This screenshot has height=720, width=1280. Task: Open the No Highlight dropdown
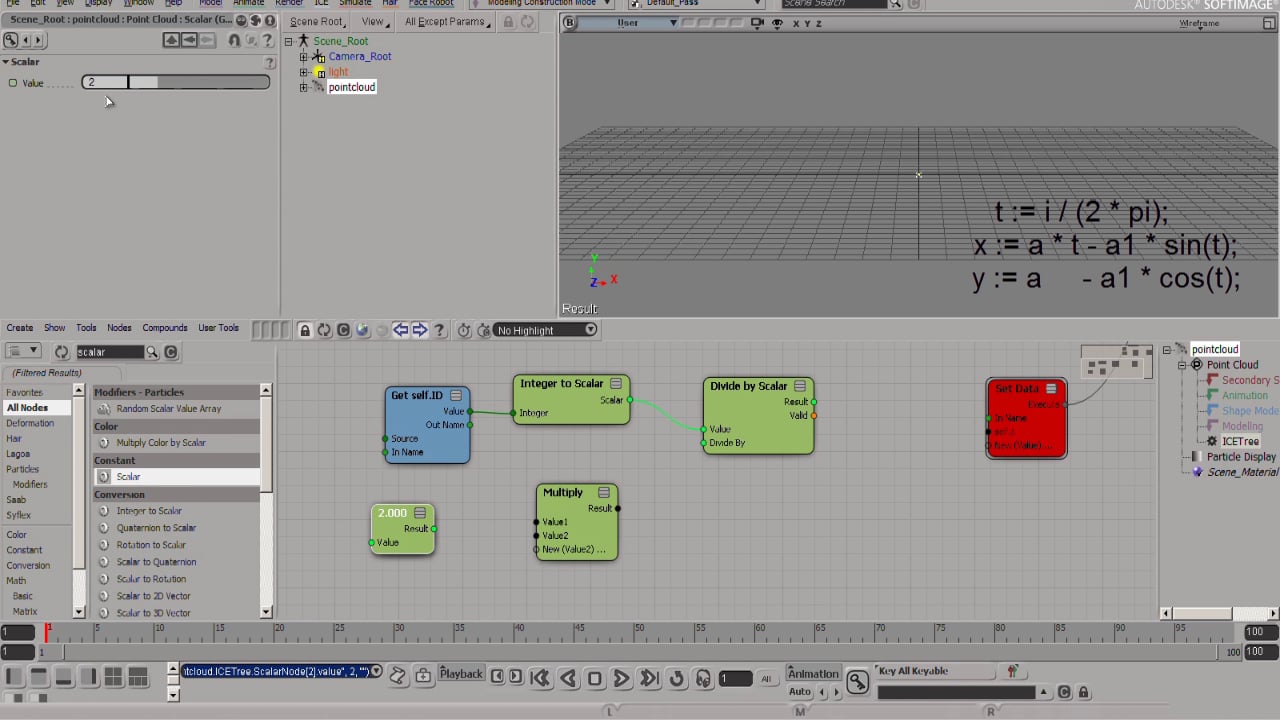point(545,330)
